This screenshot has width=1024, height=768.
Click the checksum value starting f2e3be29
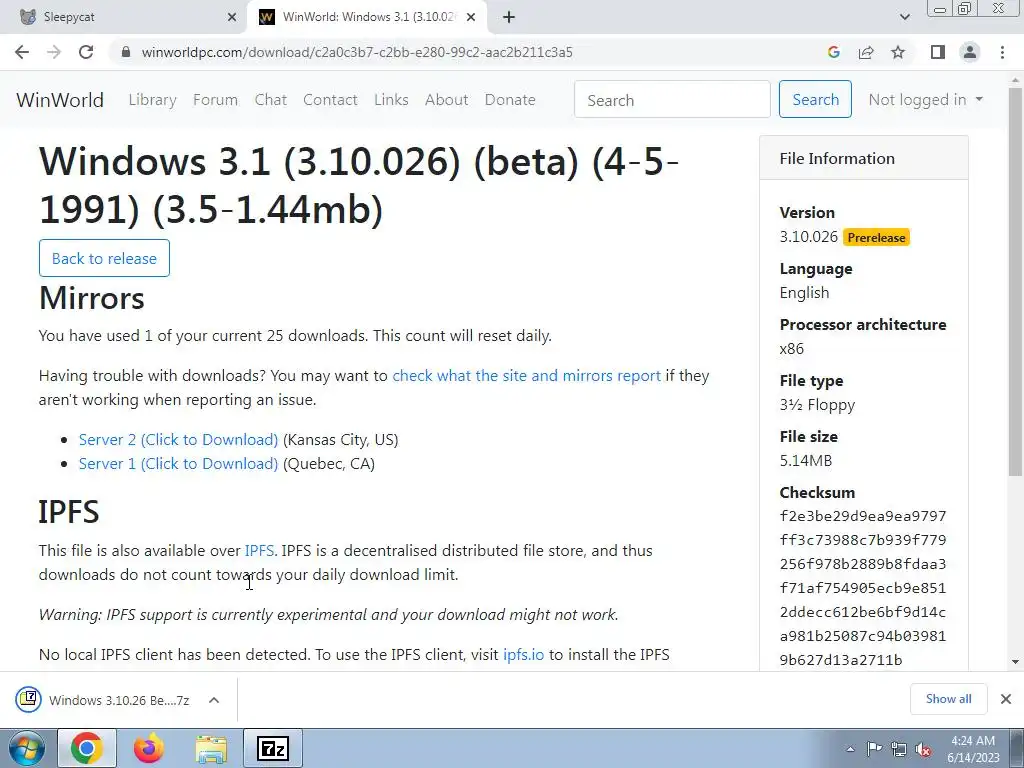click(863, 588)
